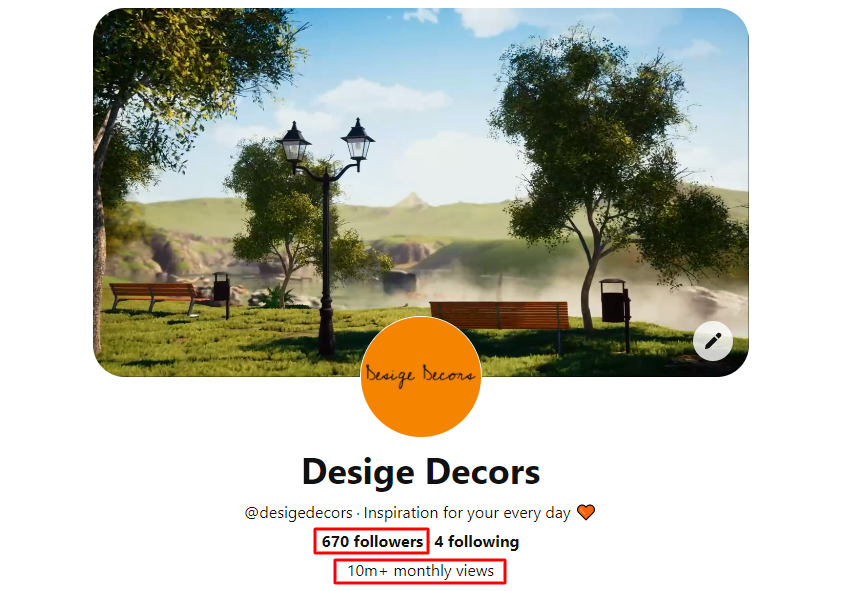Open the 4 following list
The width and height of the screenshot is (846, 591).
pos(477,541)
